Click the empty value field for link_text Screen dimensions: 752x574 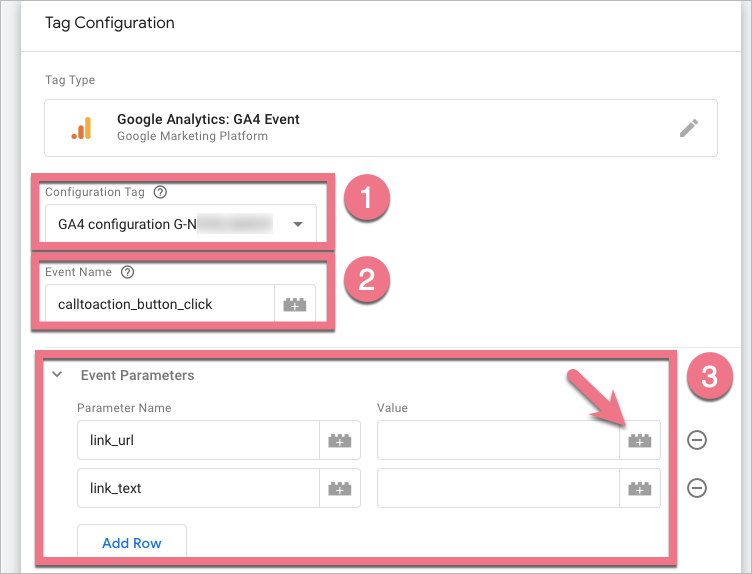[x=498, y=488]
